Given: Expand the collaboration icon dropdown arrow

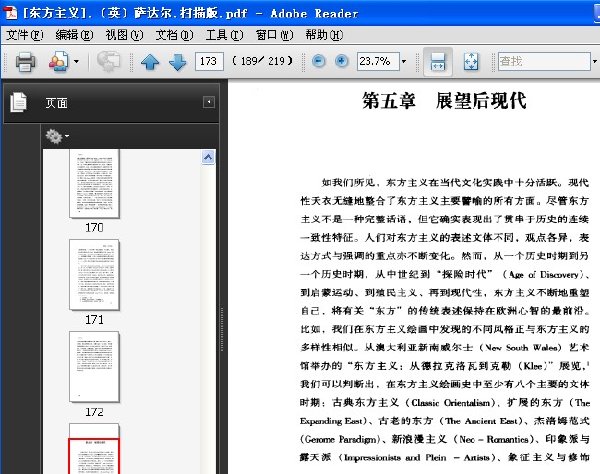Looking at the screenshot, I should point(76,61).
